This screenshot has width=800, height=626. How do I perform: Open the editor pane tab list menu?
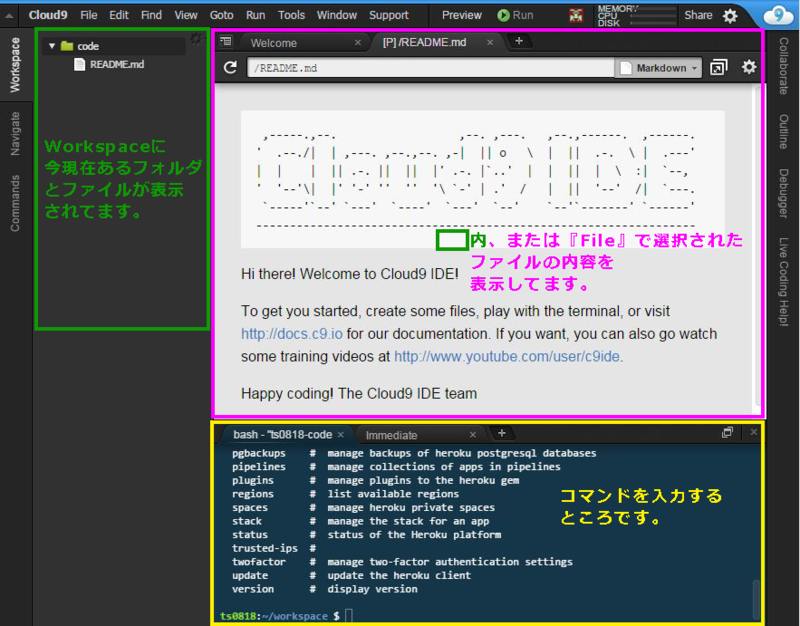pos(226,41)
